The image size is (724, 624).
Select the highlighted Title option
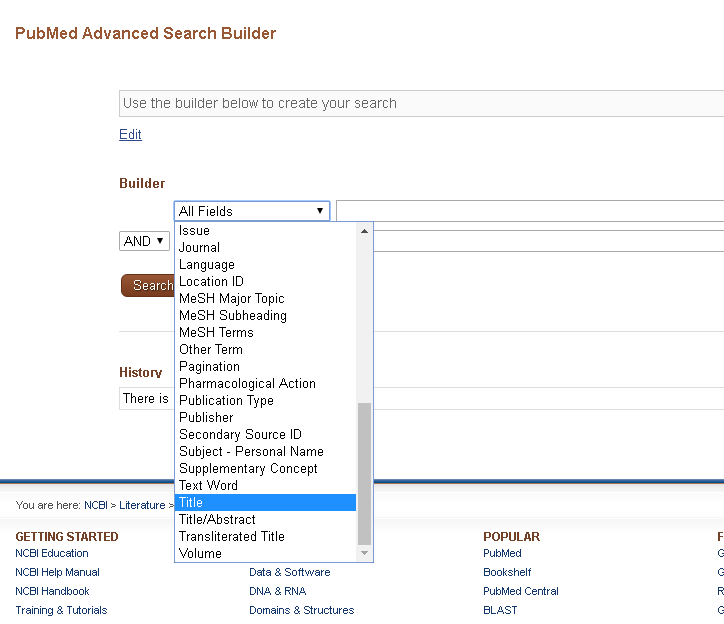[x=265, y=503]
